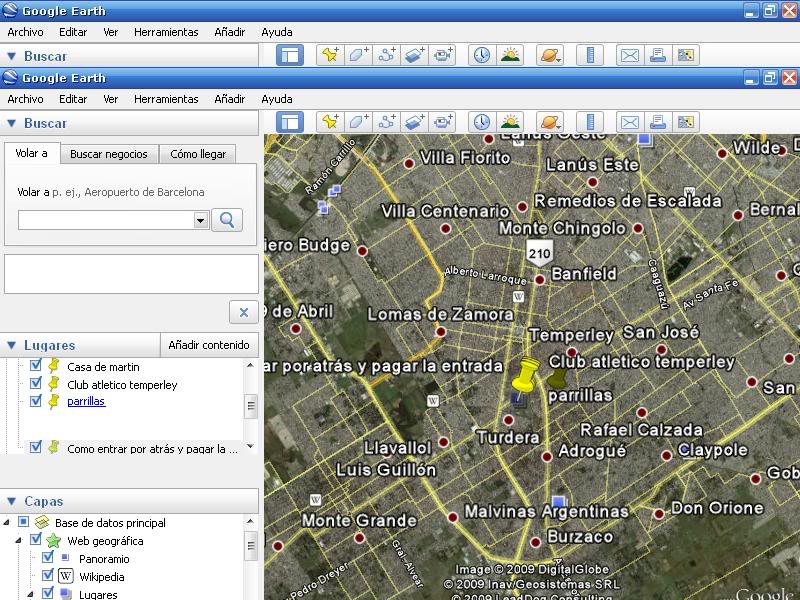
Task: Click the Añadir contenido button
Action: tap(209, 345)
